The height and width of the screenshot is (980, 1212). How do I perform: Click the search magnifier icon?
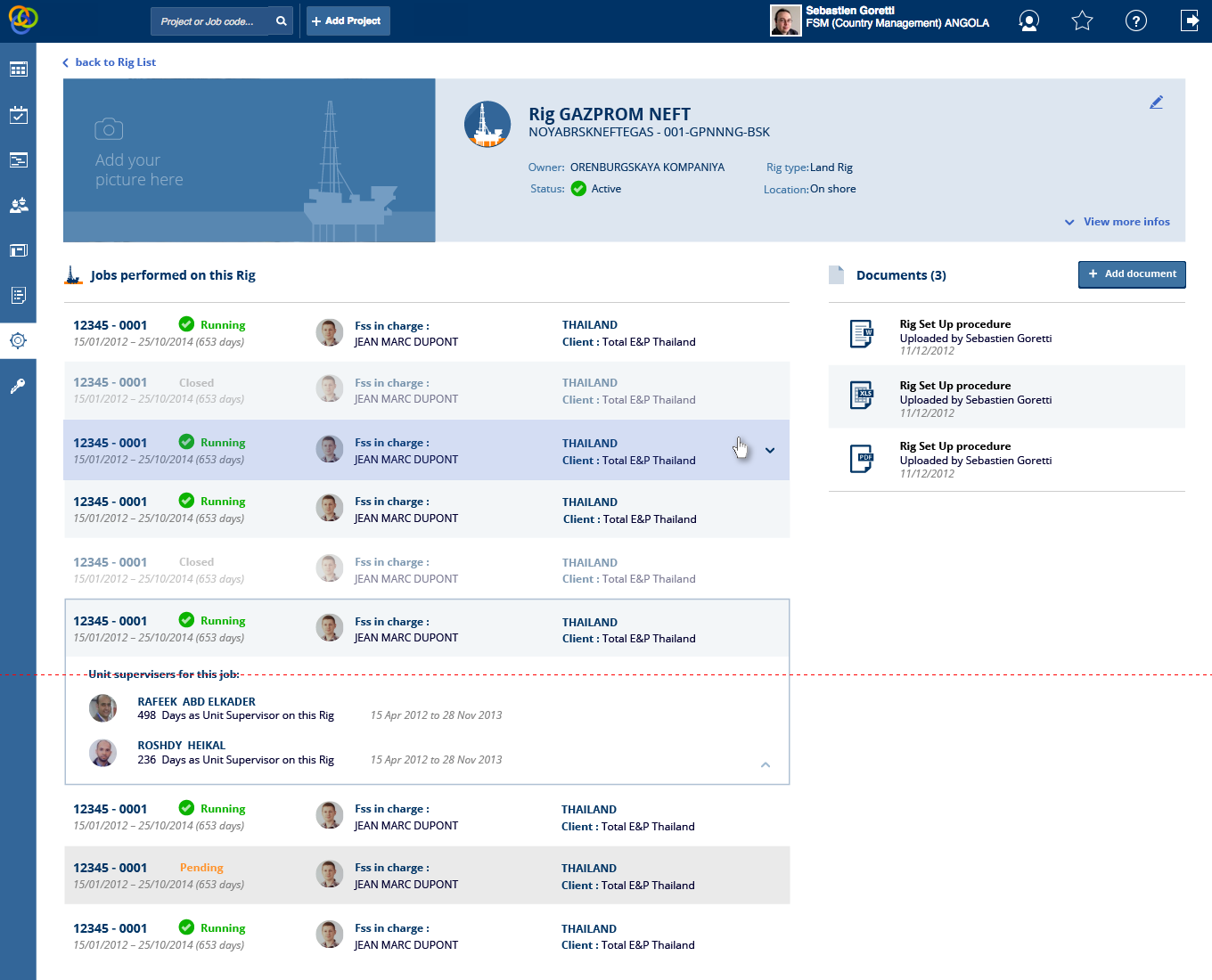282,20
